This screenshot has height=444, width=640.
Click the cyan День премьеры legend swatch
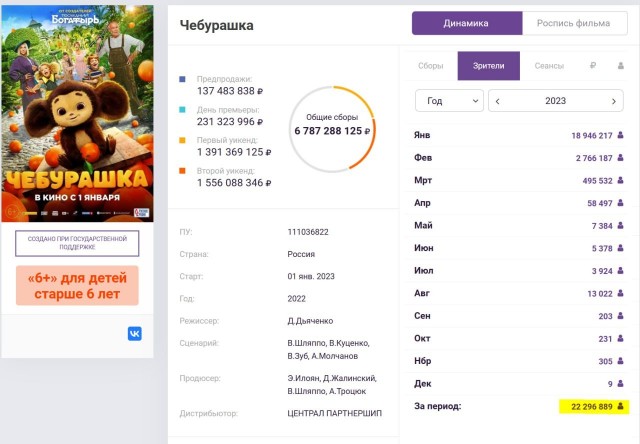[x=182, y=110]
